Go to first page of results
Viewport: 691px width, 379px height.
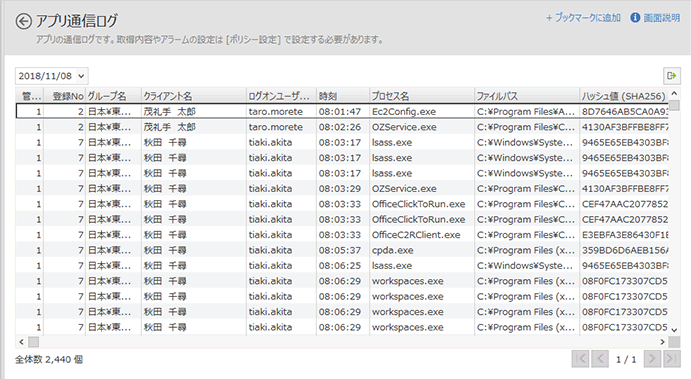(580, 359)
